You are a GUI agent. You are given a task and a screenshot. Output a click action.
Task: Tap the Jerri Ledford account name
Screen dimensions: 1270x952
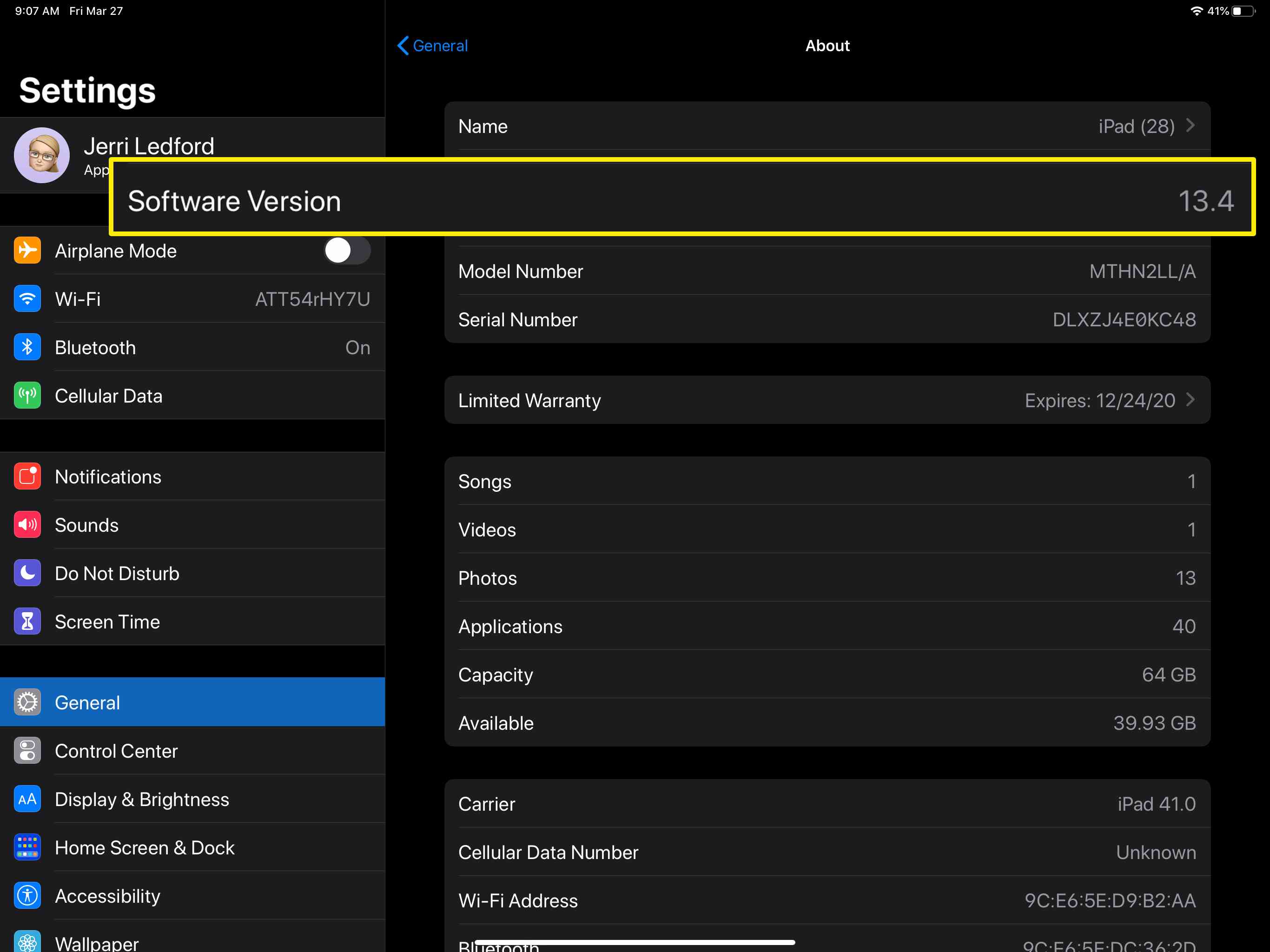pos(149,146)
